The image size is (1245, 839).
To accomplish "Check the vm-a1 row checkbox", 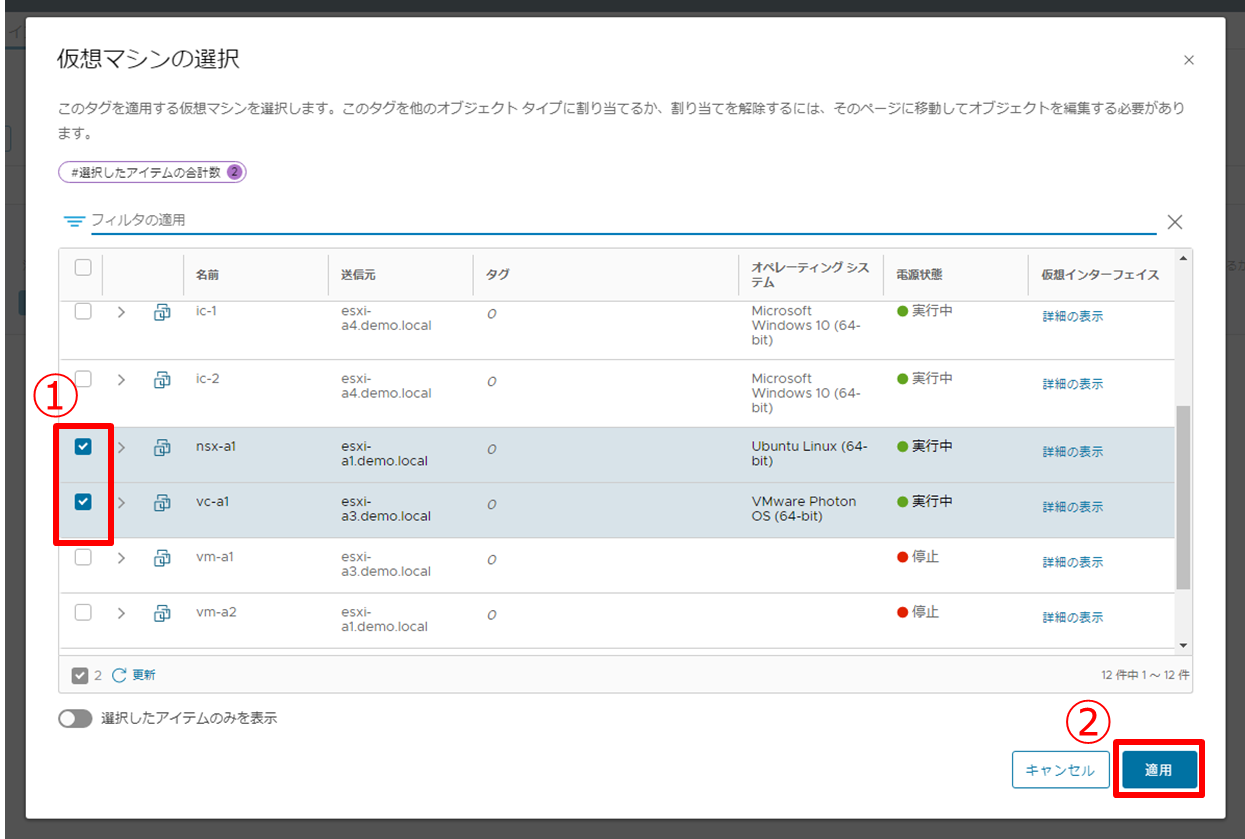I will click(83, 557).
